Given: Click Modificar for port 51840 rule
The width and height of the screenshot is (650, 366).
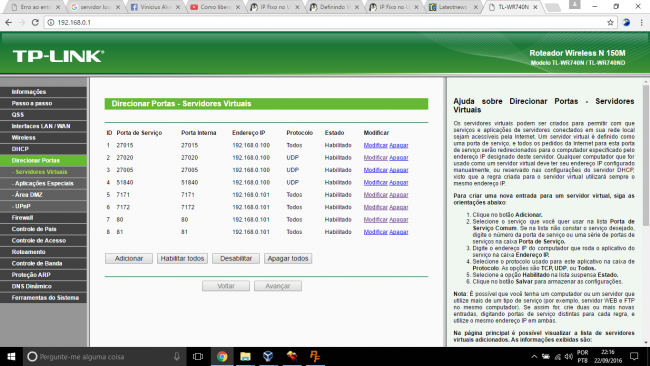Looking at the screenshot, I should tap(376, 182).
